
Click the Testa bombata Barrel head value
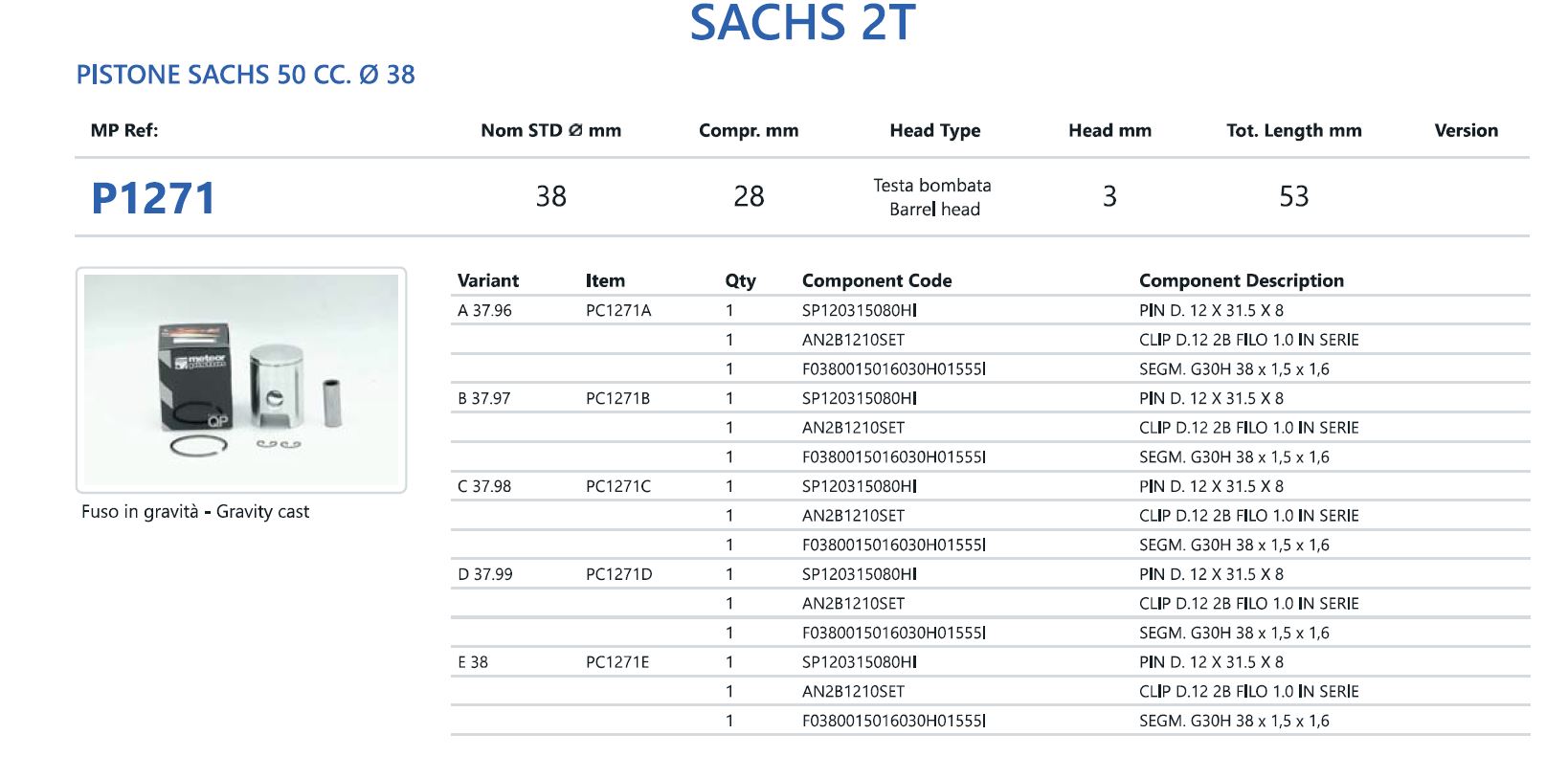933,197
